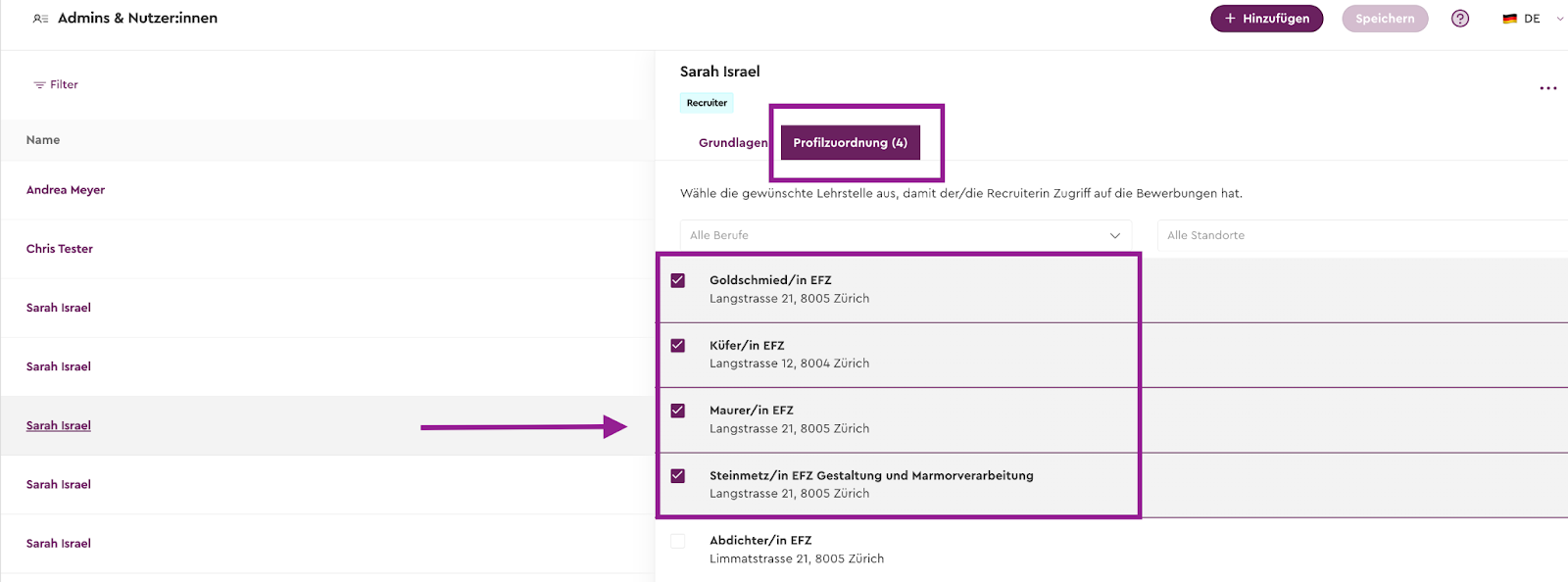
Task: Select Chris Tester in the list
Action: pyautogui.click(x=60, y=249)
